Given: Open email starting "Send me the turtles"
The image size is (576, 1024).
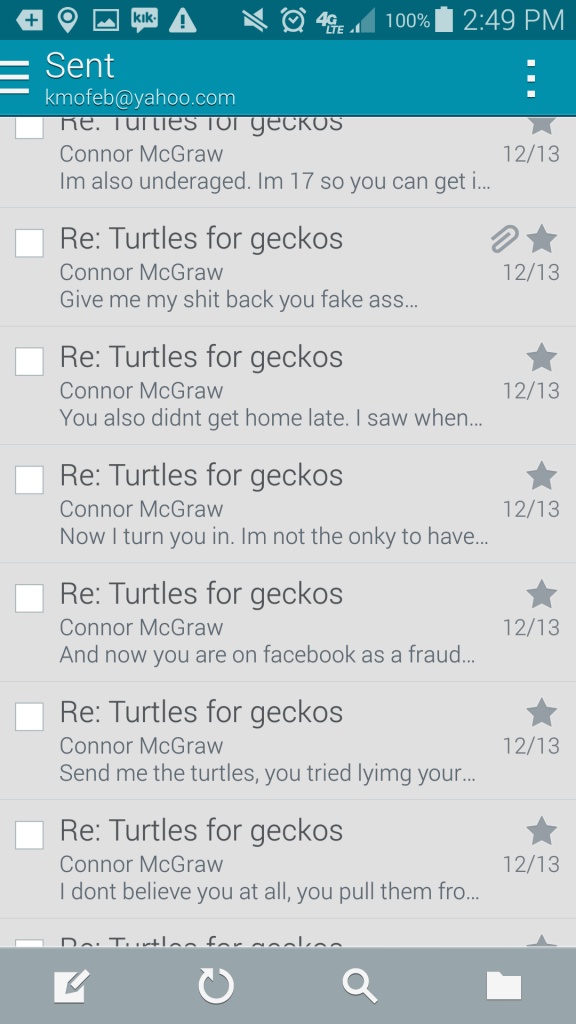Looking at the screenshot, I should [288, 741].
